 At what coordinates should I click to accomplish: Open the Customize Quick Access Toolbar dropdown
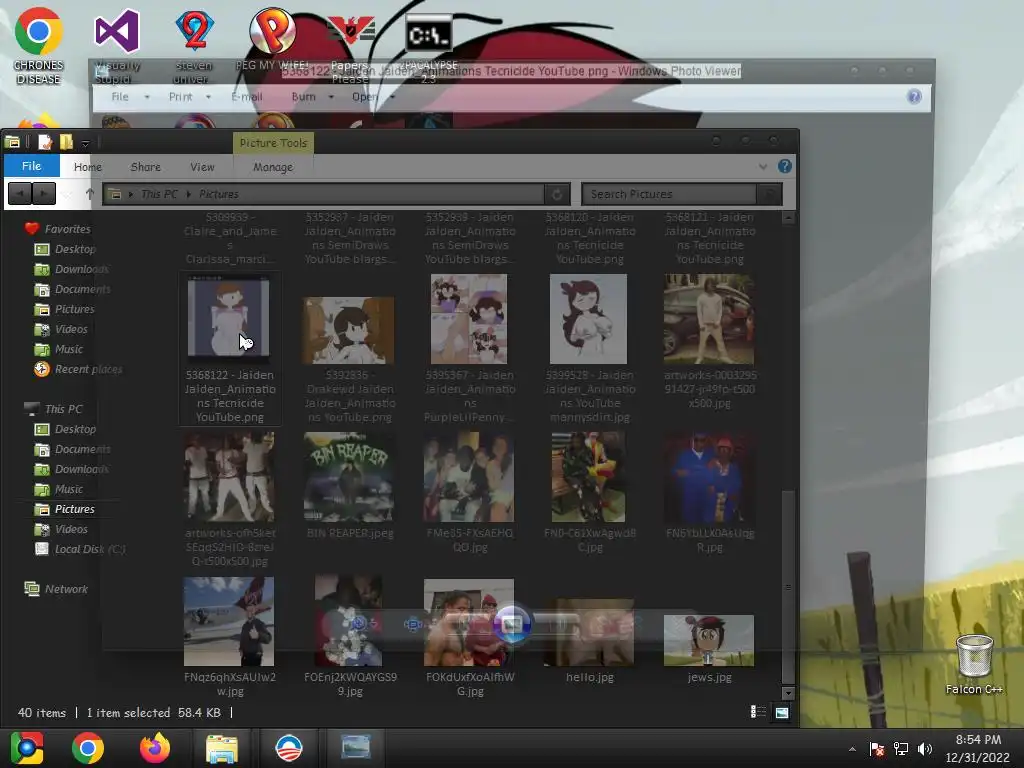coord(85,143)
